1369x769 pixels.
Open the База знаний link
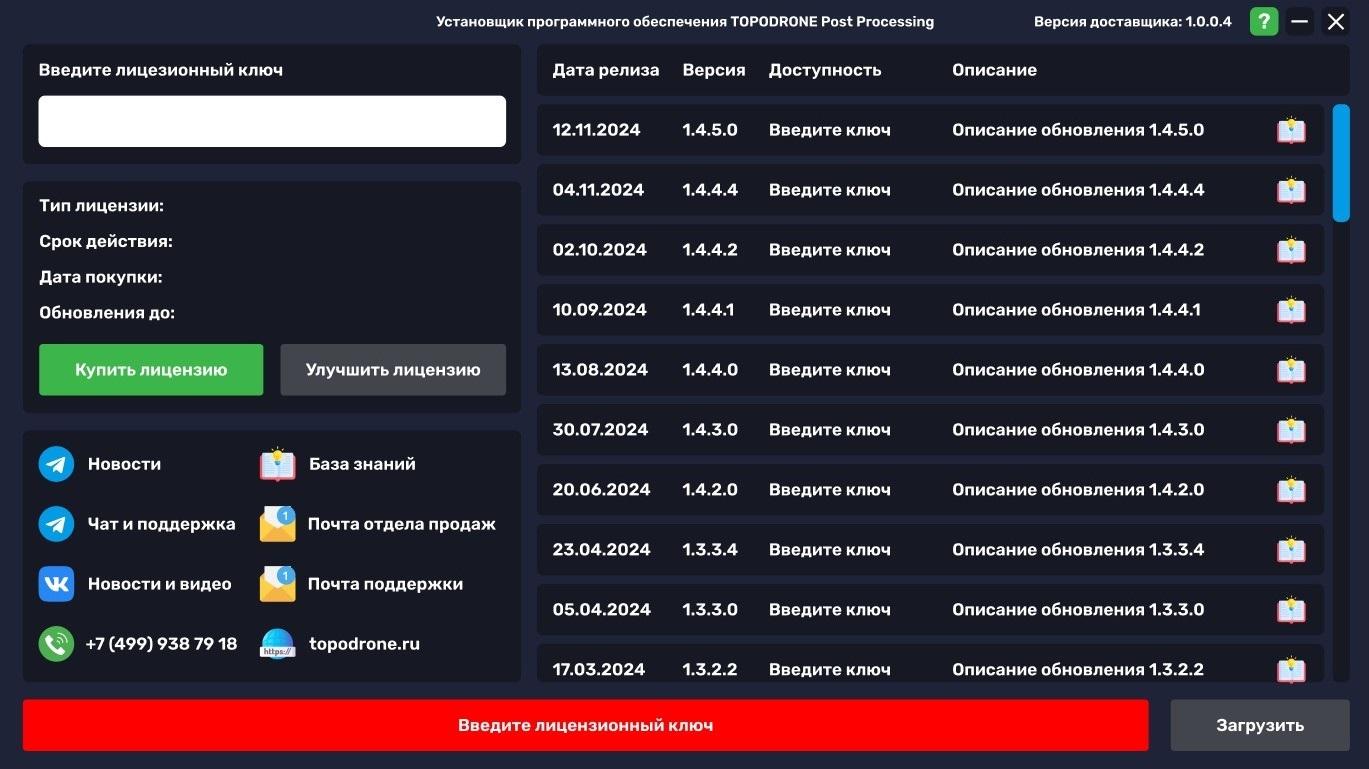click(362, 464)
